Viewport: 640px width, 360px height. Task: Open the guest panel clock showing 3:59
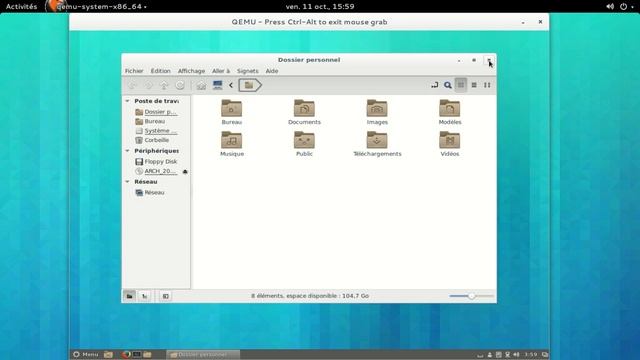(x=531, y=355)
